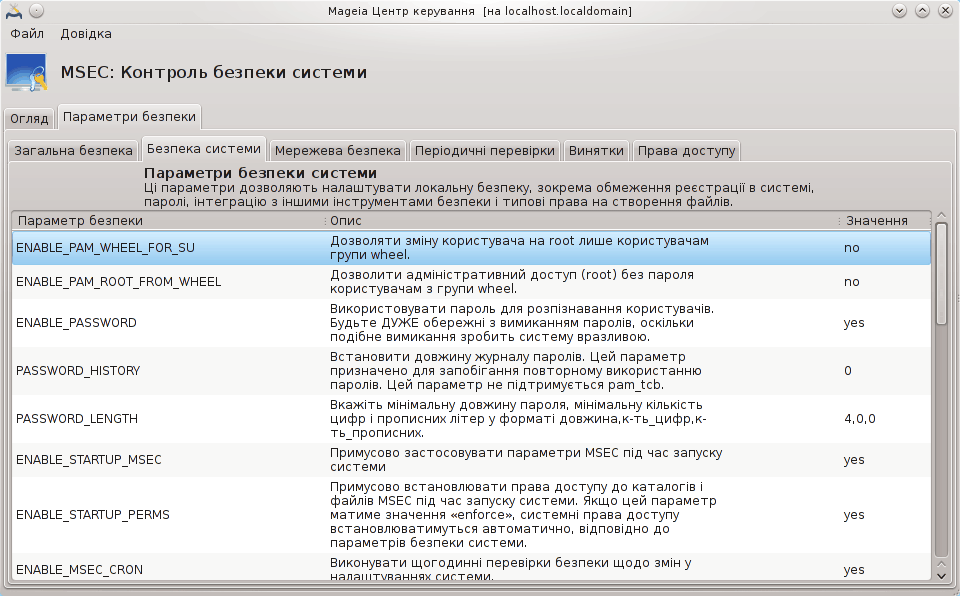Select the Безпека системи tab

coord(204,149)
